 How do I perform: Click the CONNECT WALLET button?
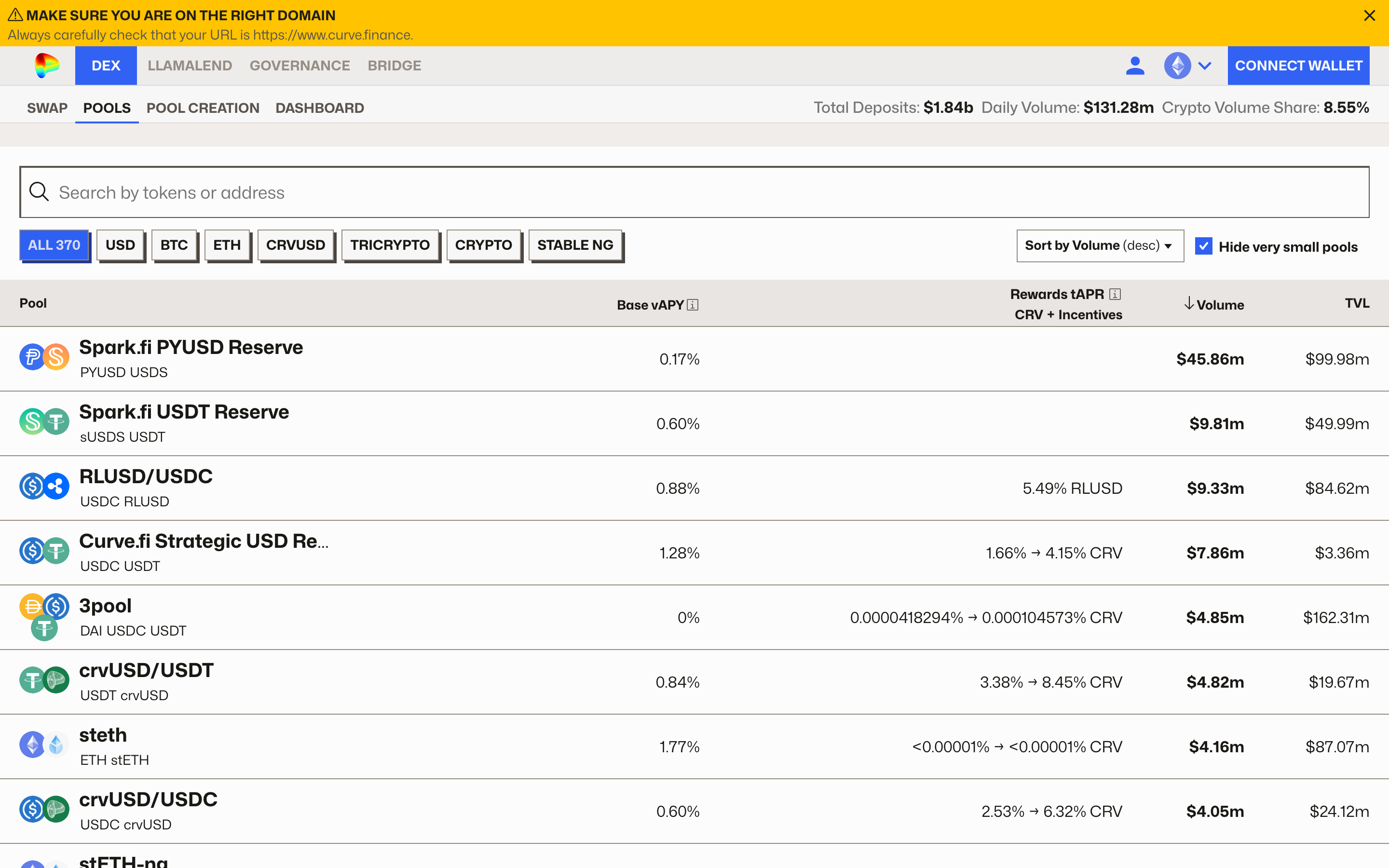(x=1299, y=66)
